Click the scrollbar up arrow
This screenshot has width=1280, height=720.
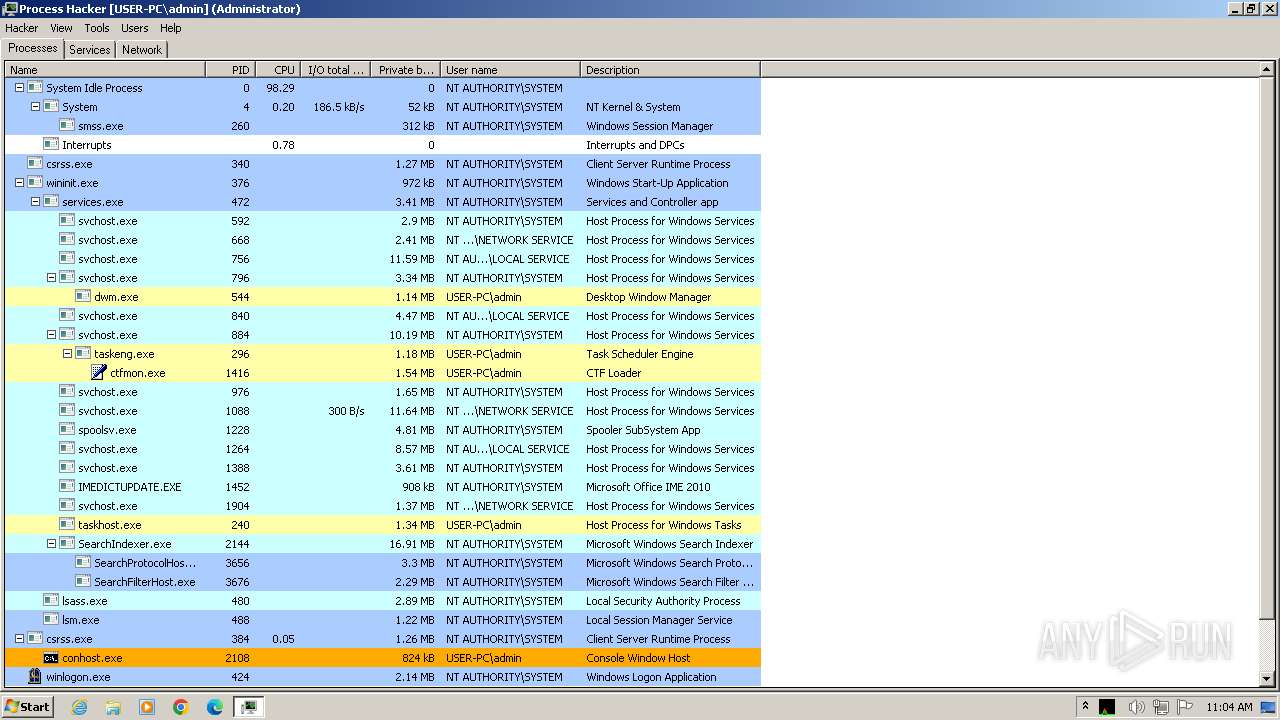click(1269, 69)
